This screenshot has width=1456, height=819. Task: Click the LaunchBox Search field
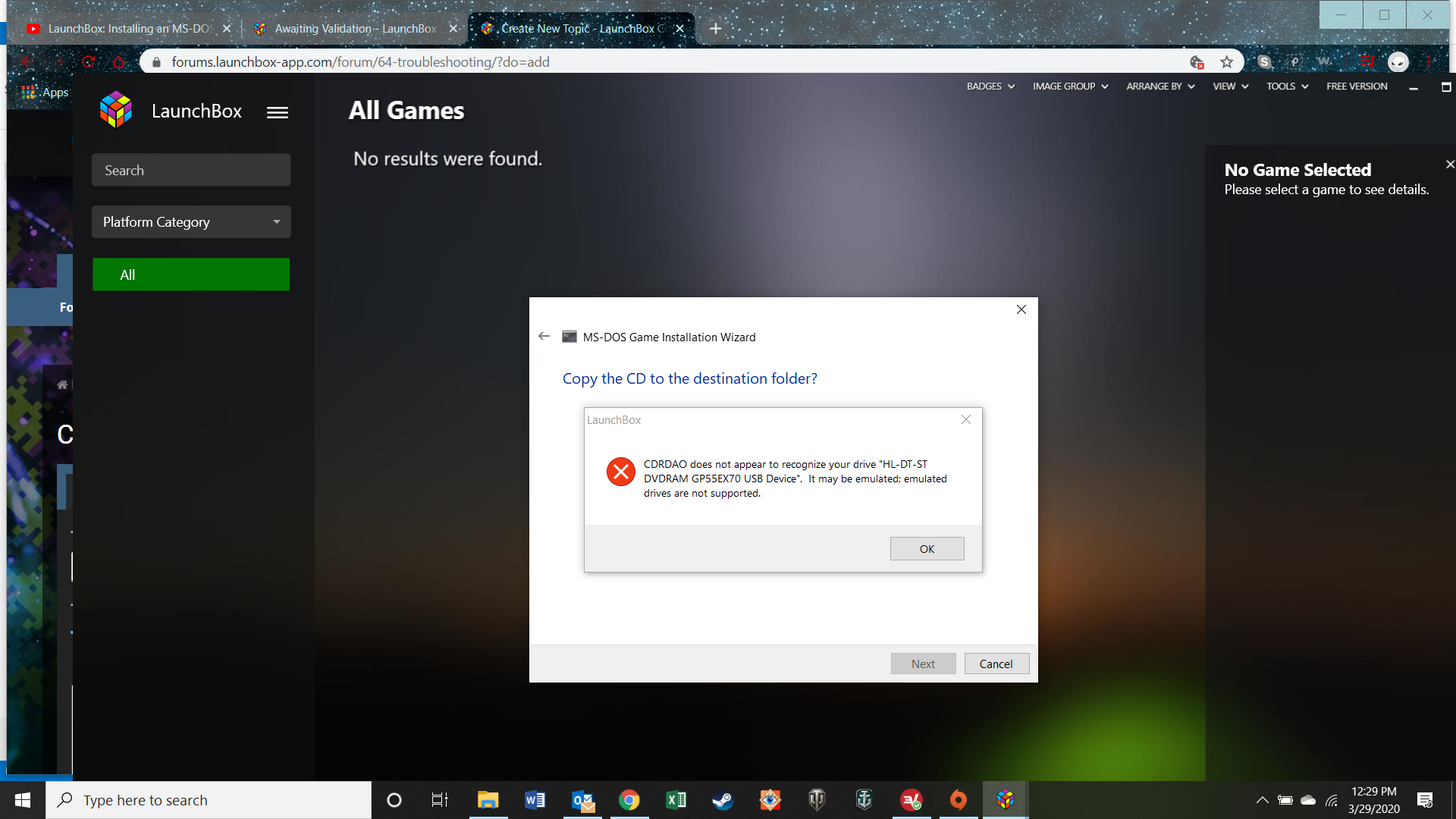pyautogui.click(x=191, y=170)
